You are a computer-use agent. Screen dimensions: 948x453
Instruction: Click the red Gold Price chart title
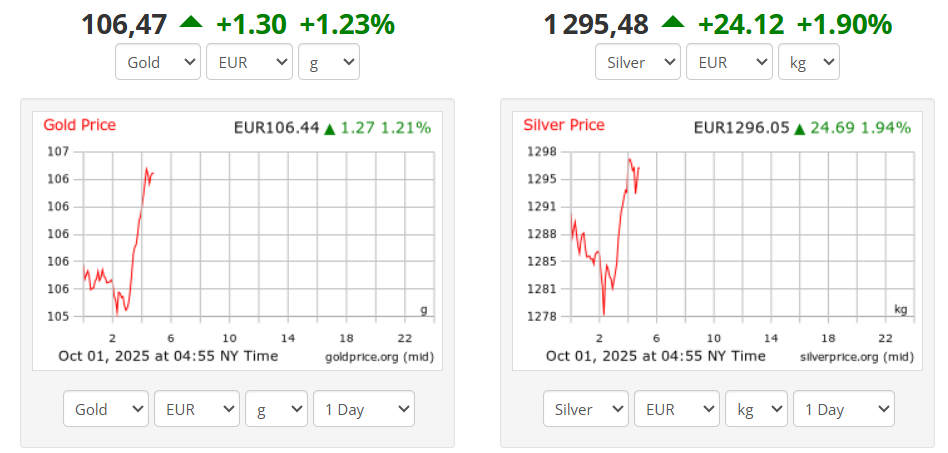coord(80,125)
